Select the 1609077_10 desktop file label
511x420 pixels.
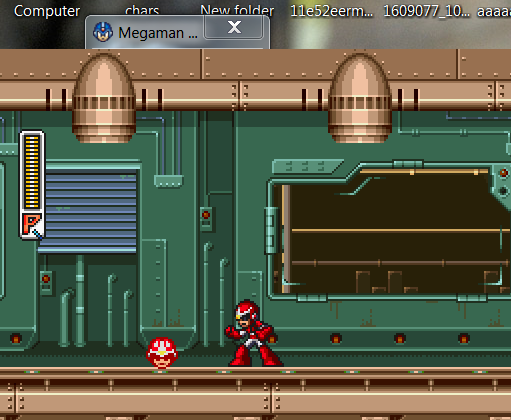[x=426, y=11]
